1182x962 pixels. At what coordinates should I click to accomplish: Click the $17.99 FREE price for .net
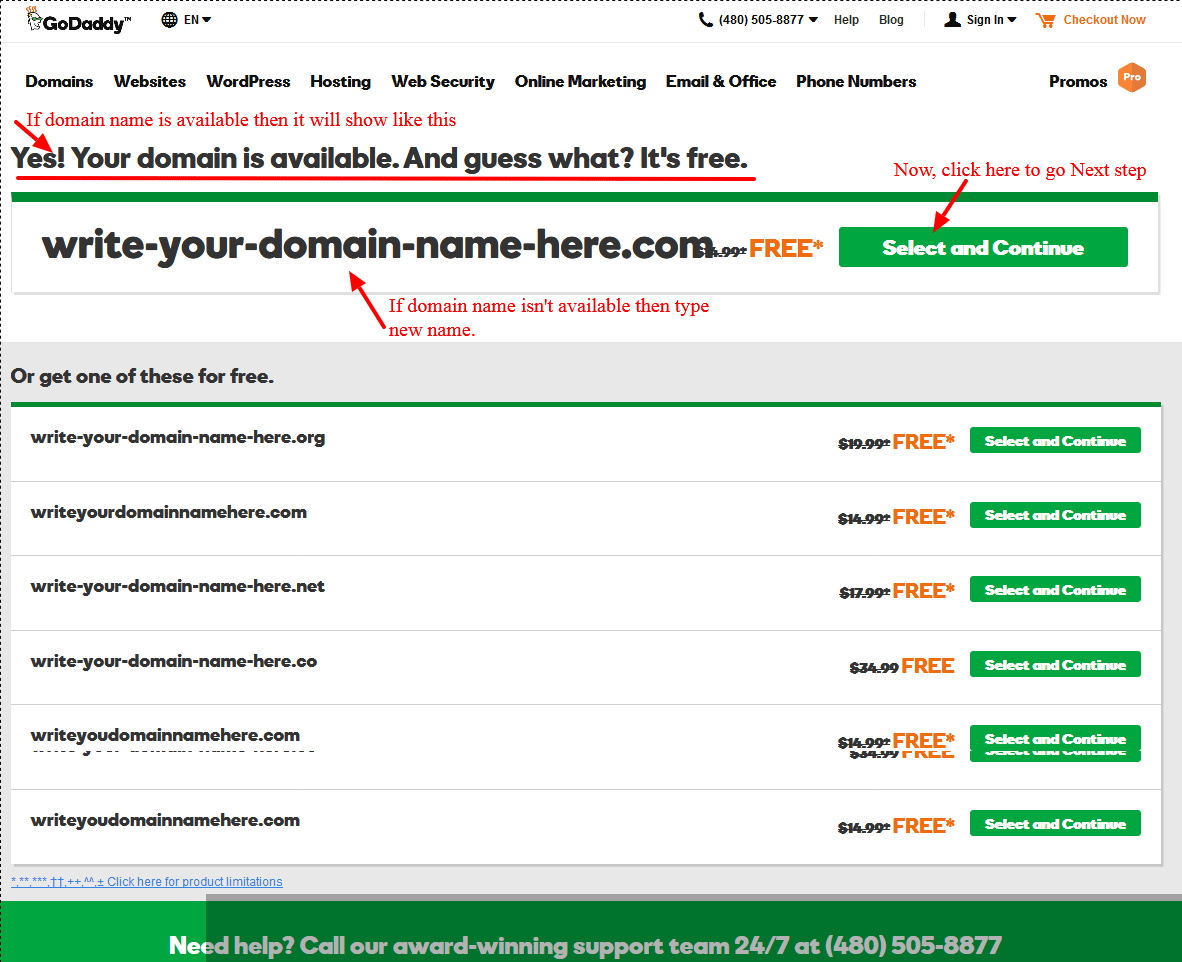pos(896,591)
